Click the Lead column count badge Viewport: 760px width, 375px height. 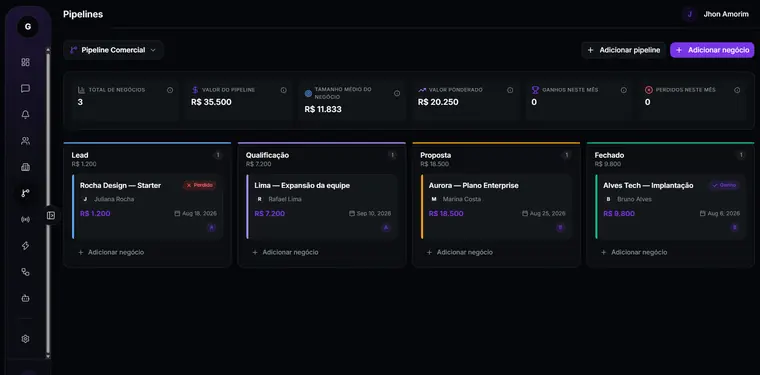(x=218, y=155)
